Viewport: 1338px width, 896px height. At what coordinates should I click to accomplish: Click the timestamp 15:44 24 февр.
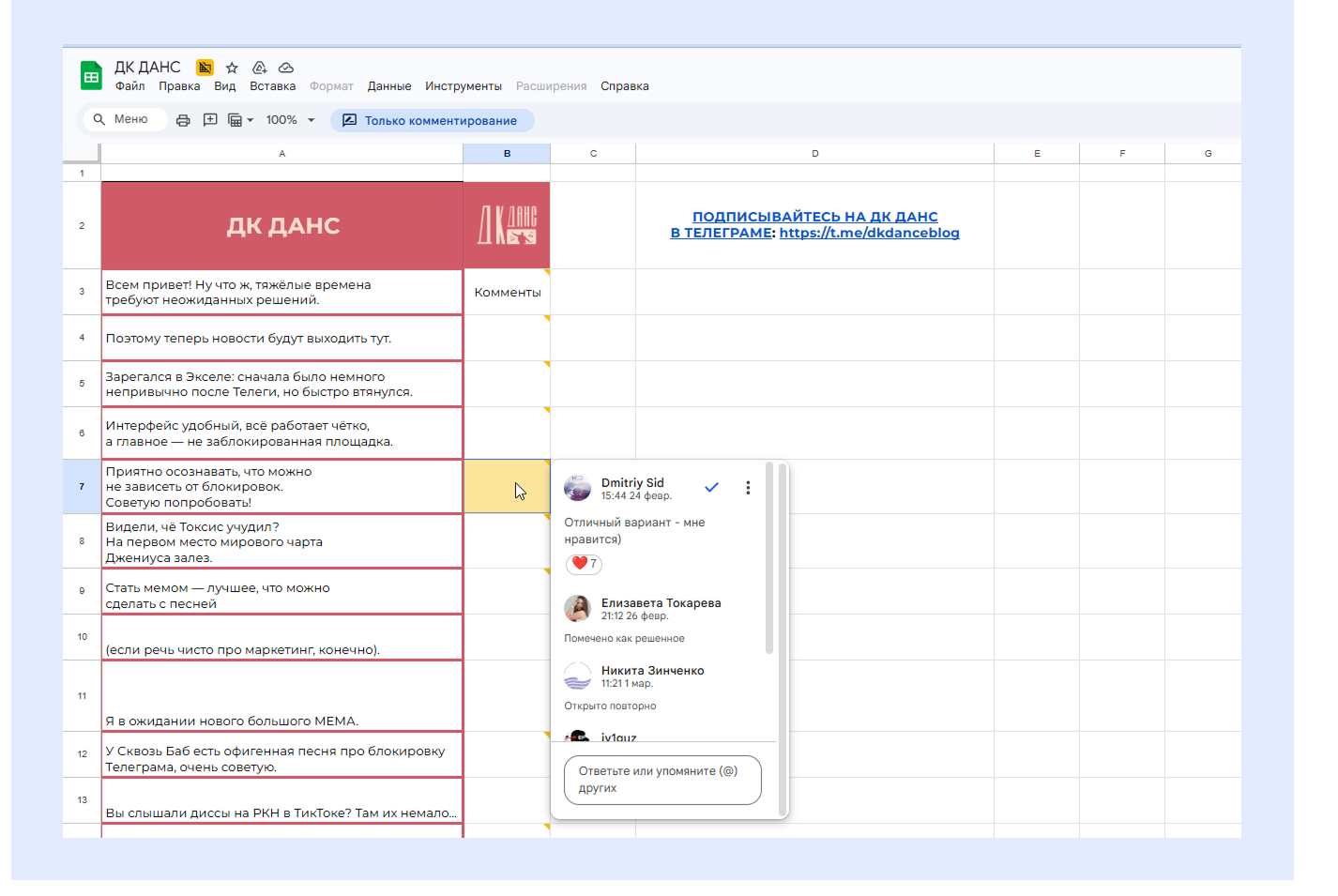tap(636, 496)
